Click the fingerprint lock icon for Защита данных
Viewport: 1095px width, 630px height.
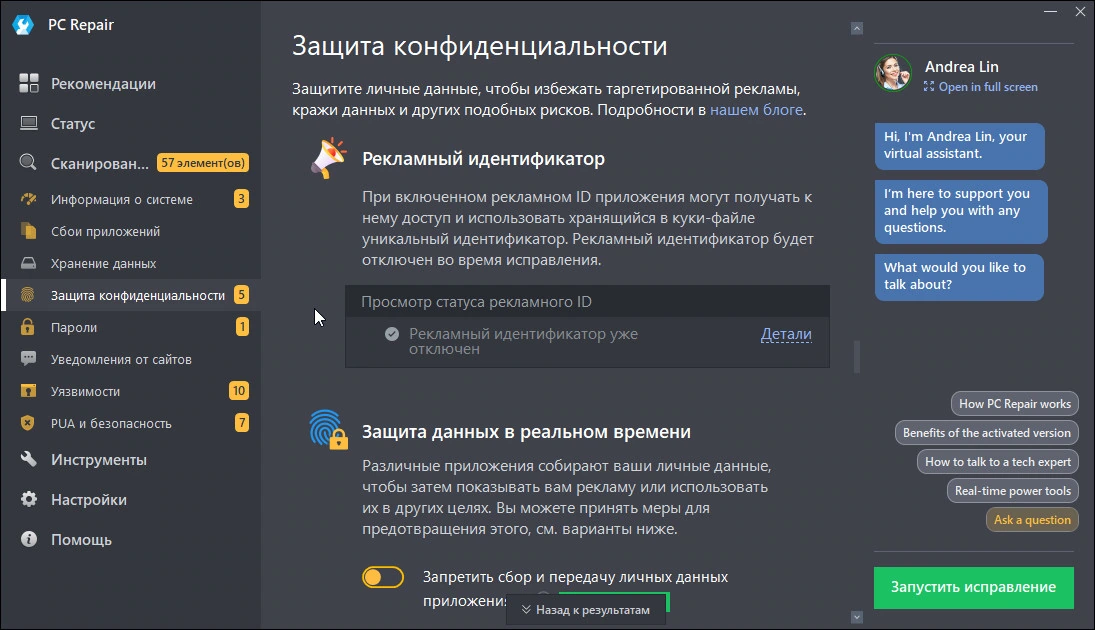(328, 430)
